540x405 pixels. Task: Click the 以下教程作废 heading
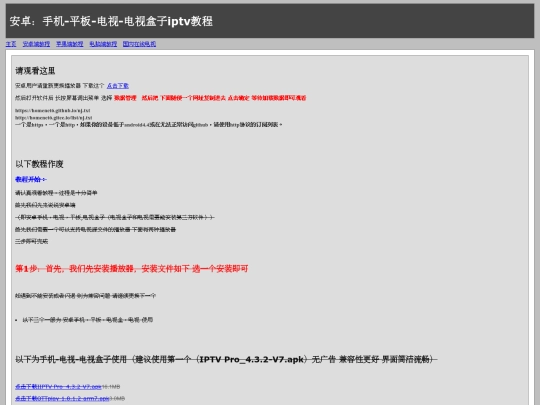pyautogui.click(x=39, y=164)
